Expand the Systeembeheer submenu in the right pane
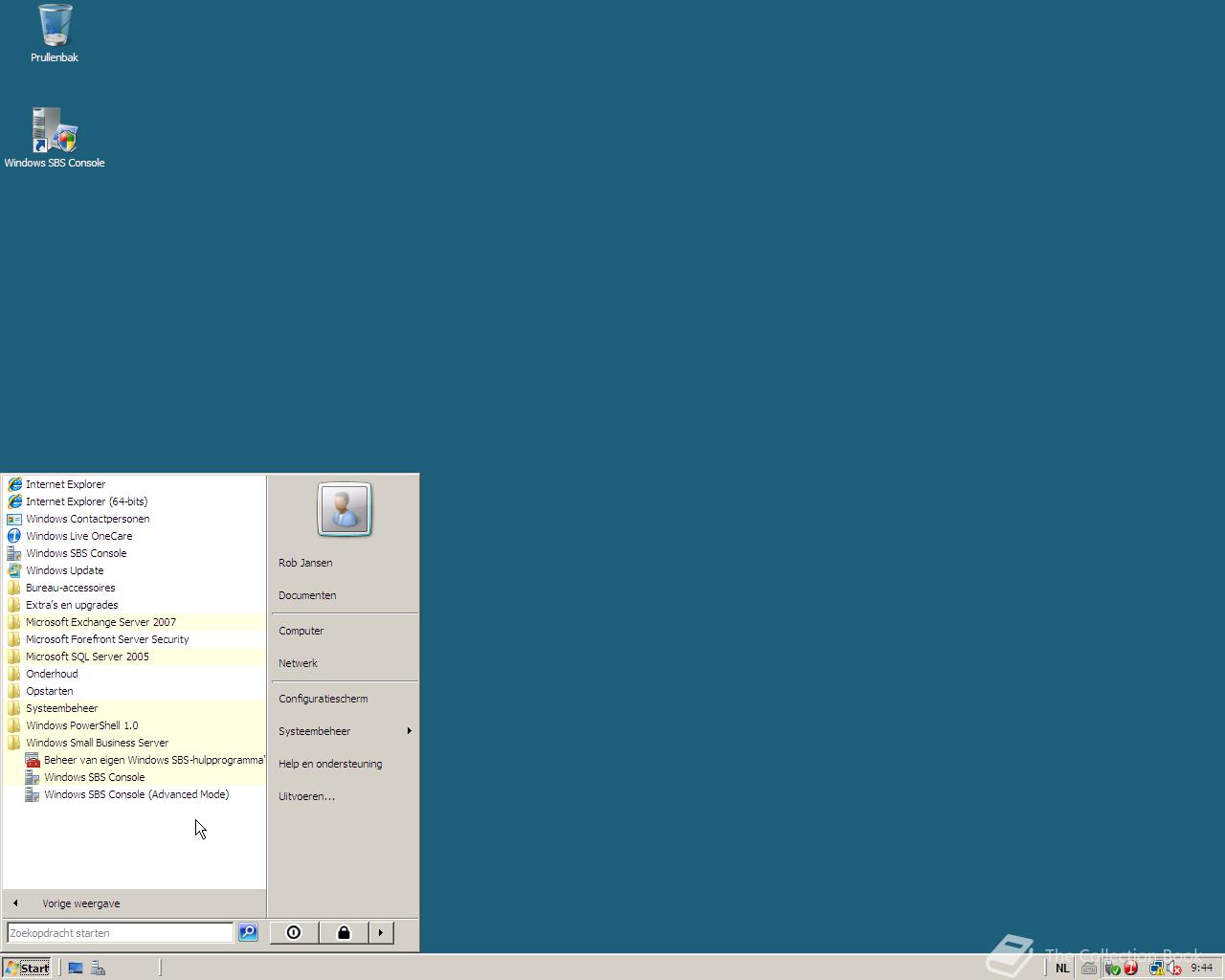Viewport: 1225px width, 980px height. 345,731
